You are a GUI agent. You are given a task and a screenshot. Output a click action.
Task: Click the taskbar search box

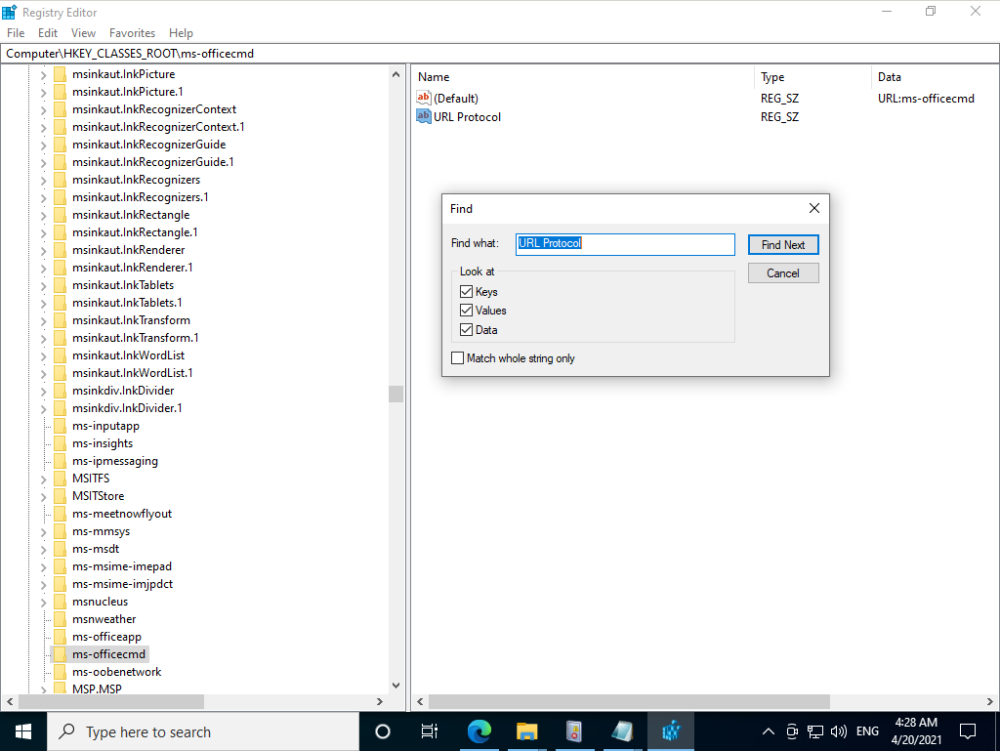(203, 732)
